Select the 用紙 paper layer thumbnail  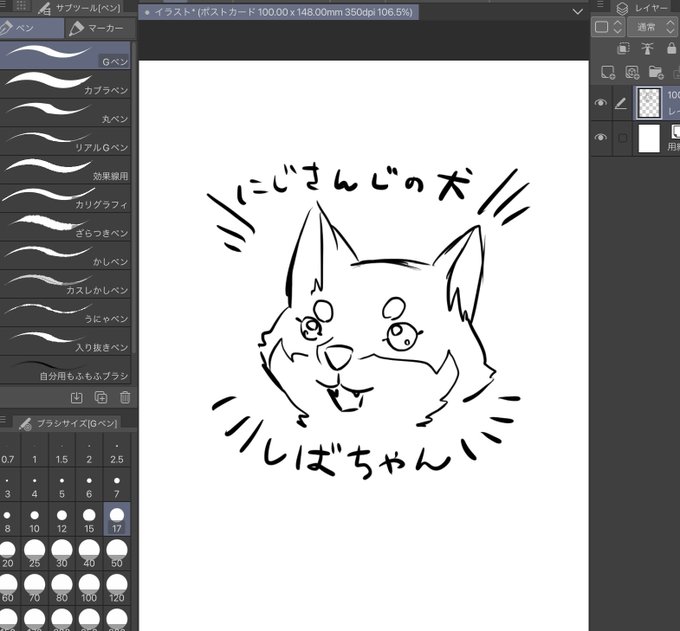(x=649, y=138)
